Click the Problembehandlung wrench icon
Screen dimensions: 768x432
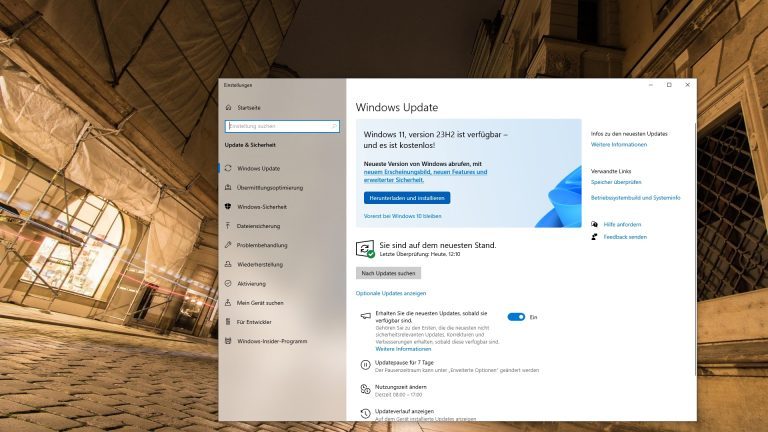[228, 244]
